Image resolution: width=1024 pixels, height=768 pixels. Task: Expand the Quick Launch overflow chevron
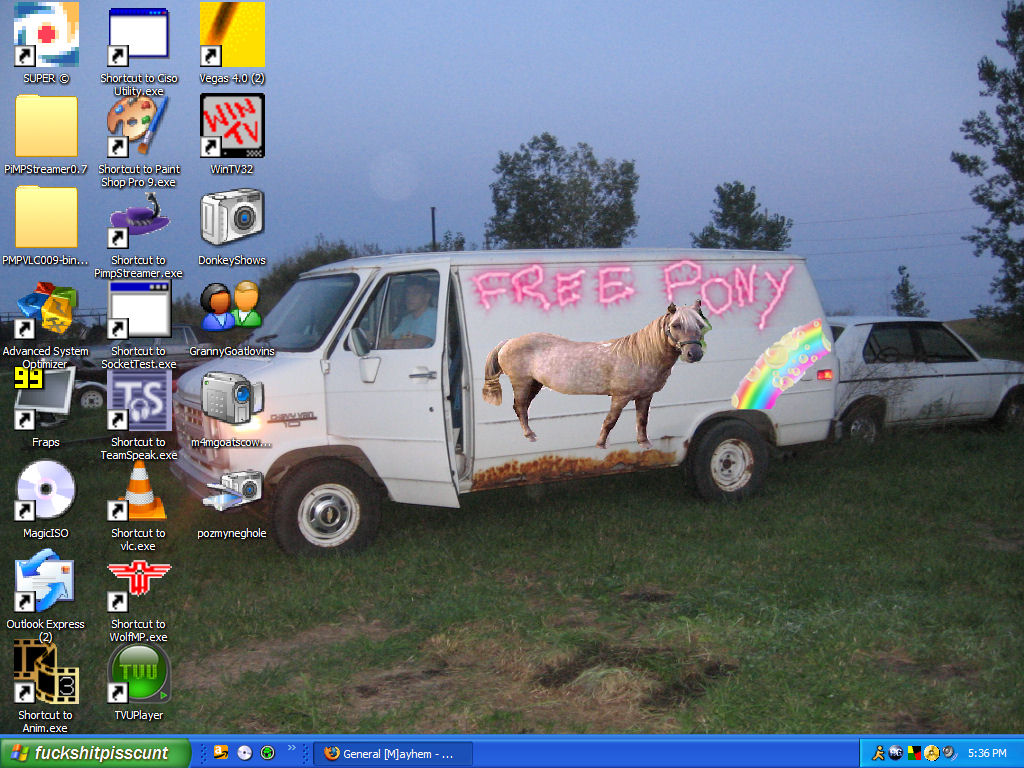coord(291,748)
